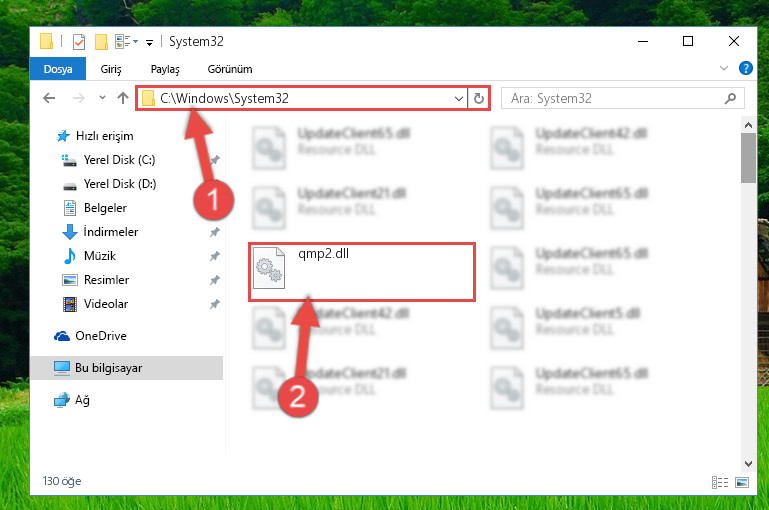Expand the ribbon chevron
The width and height of the screenshot is (769, 510).
(x=723, y=68)
